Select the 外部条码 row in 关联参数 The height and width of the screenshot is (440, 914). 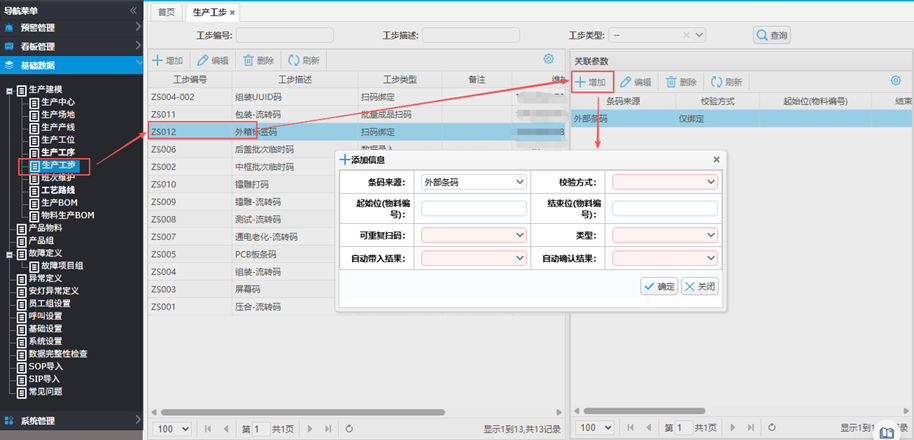pyautogui.click(x=743, y=118)
